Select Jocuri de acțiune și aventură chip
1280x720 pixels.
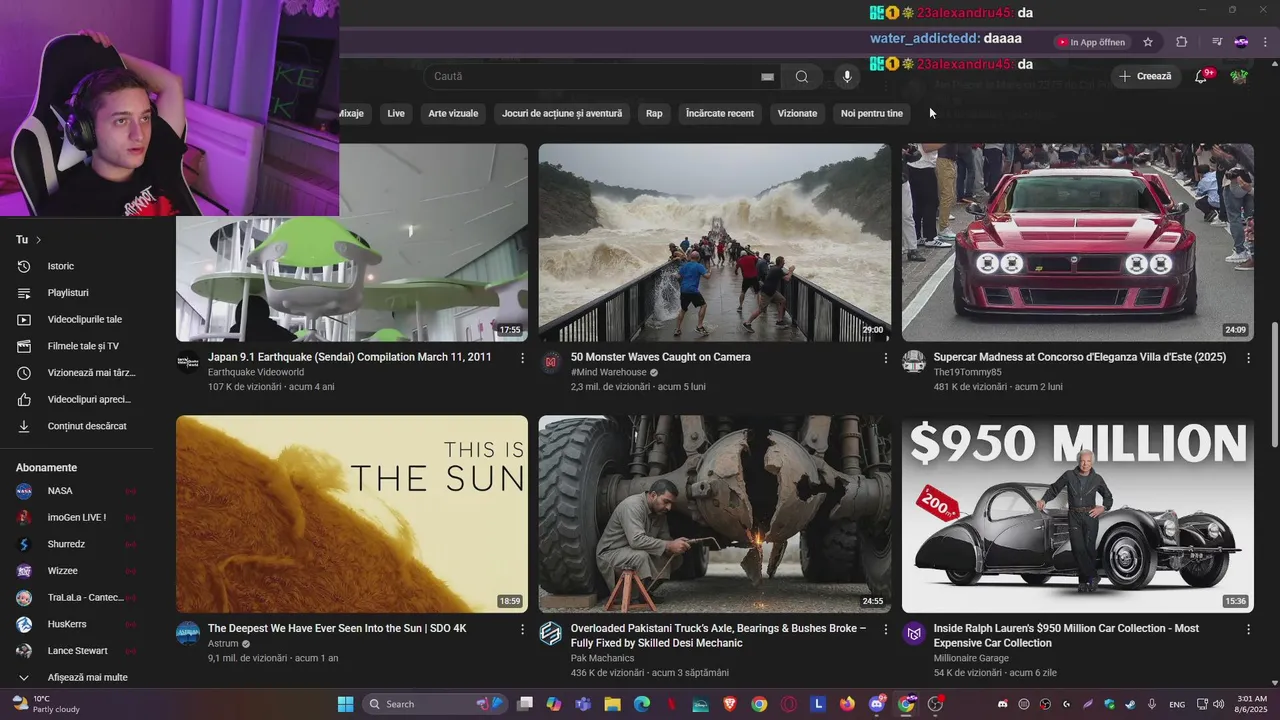[562, 113]
